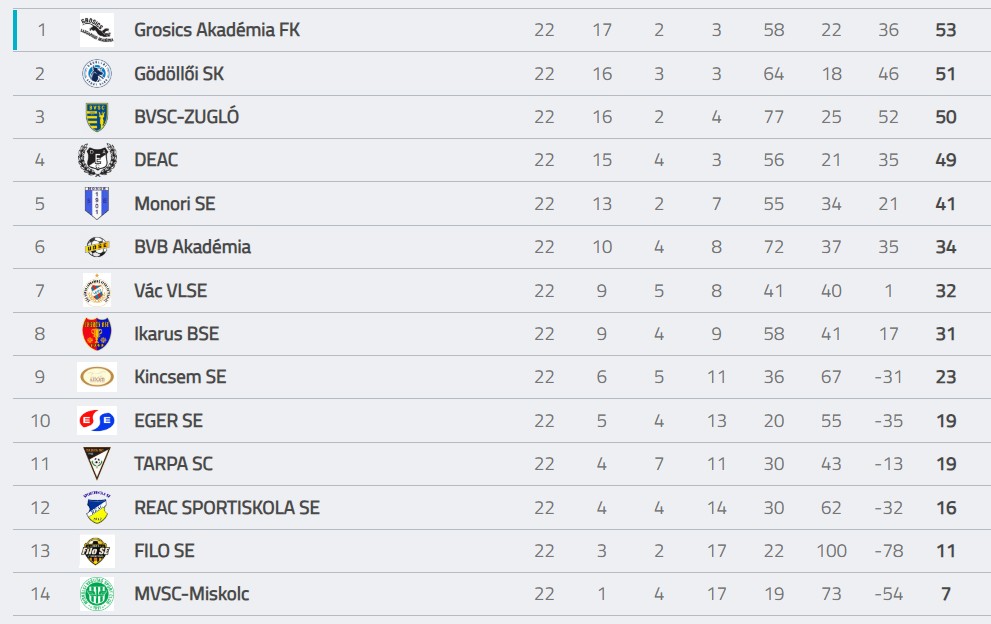
Task: Select the Monori SE team name
Action: point(174,204)
